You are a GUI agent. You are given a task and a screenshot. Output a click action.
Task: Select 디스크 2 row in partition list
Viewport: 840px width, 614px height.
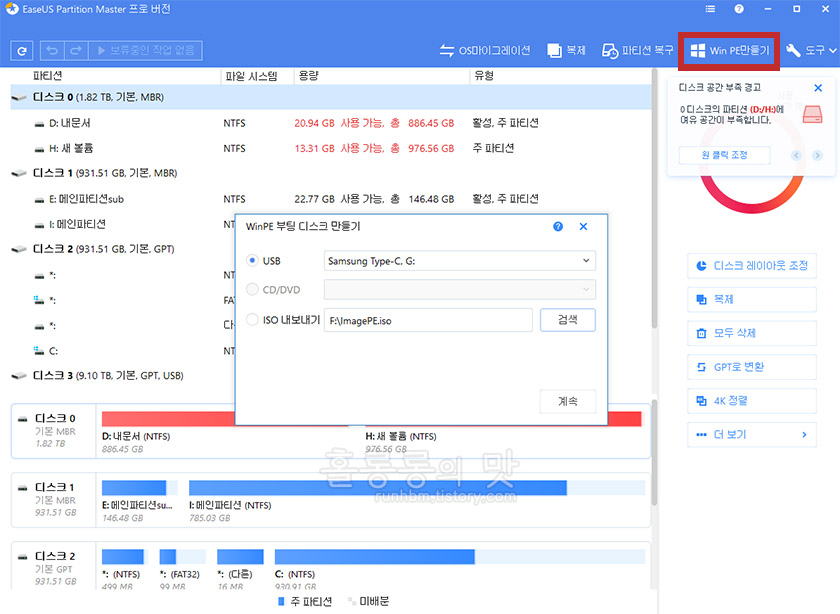[x=123, y=249]
